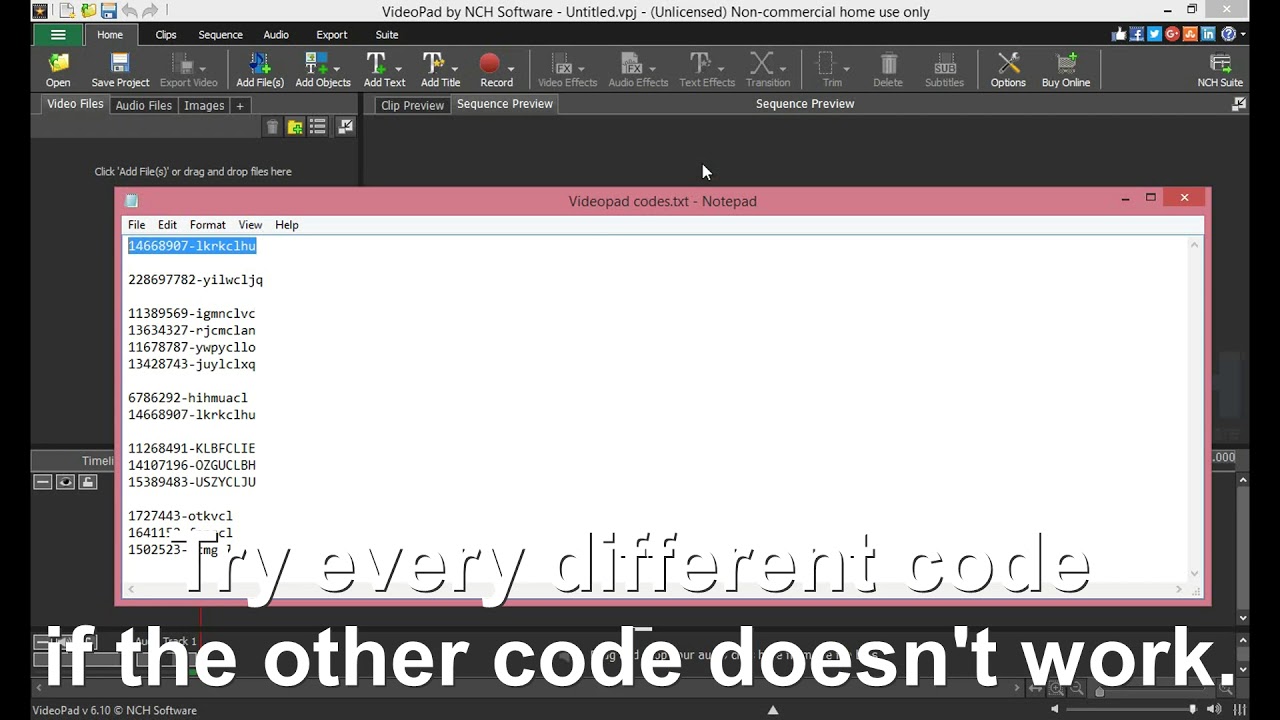1280x720 pixels.
Task: Click the line 15389483-USZYCLJU in Notepad
Action: (192, 482)
